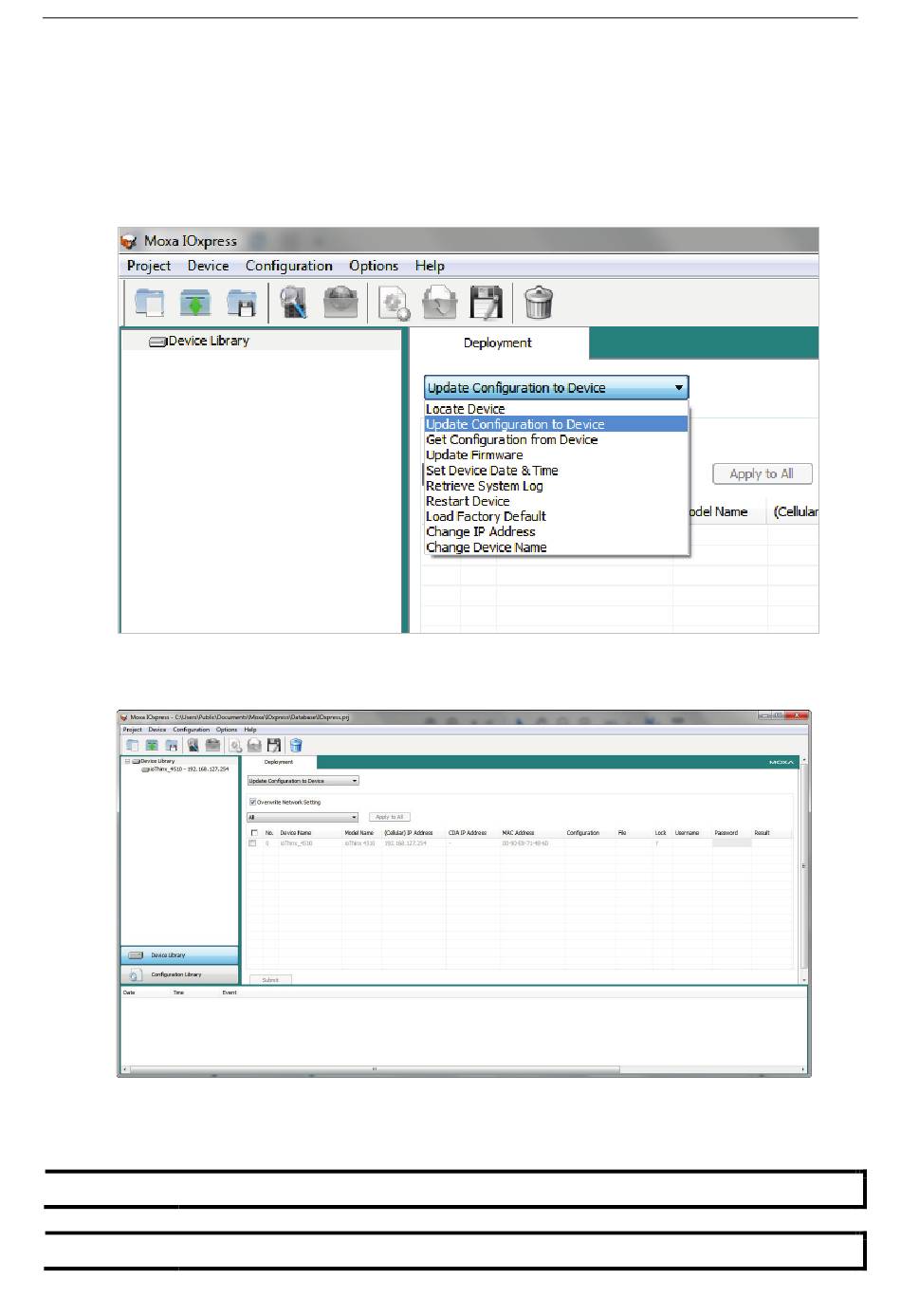The image size is (901, 1316).
Task: Click the save project icon in ioThinx_4510 window toolbar
Action: coord(172,746)
